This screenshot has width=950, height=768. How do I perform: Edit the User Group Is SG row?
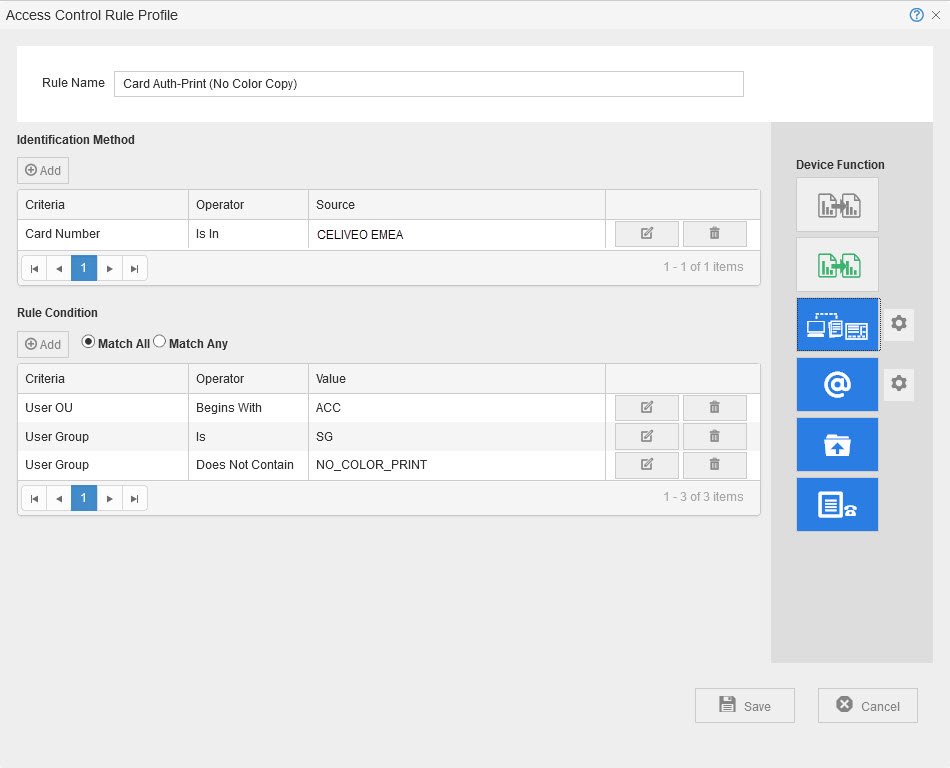click(646, 436)
